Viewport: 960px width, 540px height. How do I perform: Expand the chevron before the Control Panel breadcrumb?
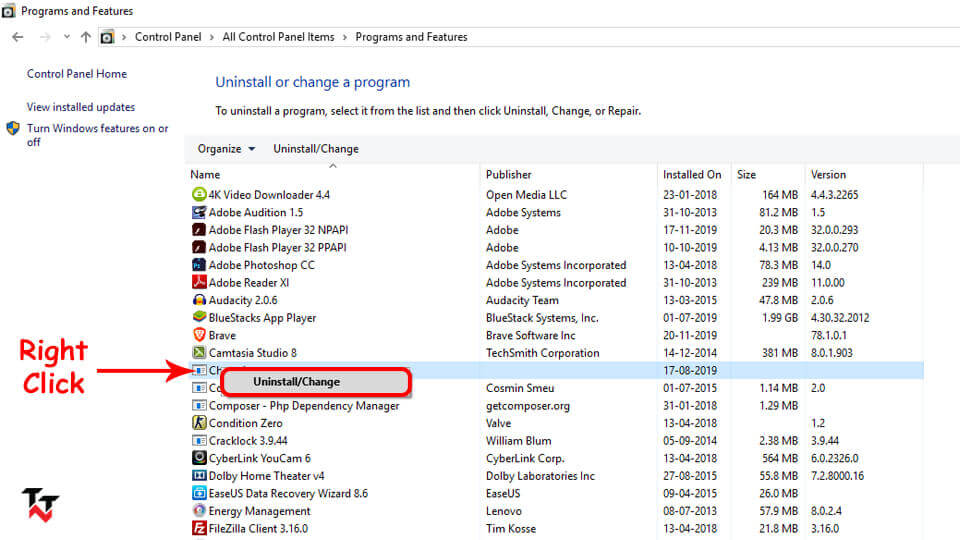click(x=124, y=37)
